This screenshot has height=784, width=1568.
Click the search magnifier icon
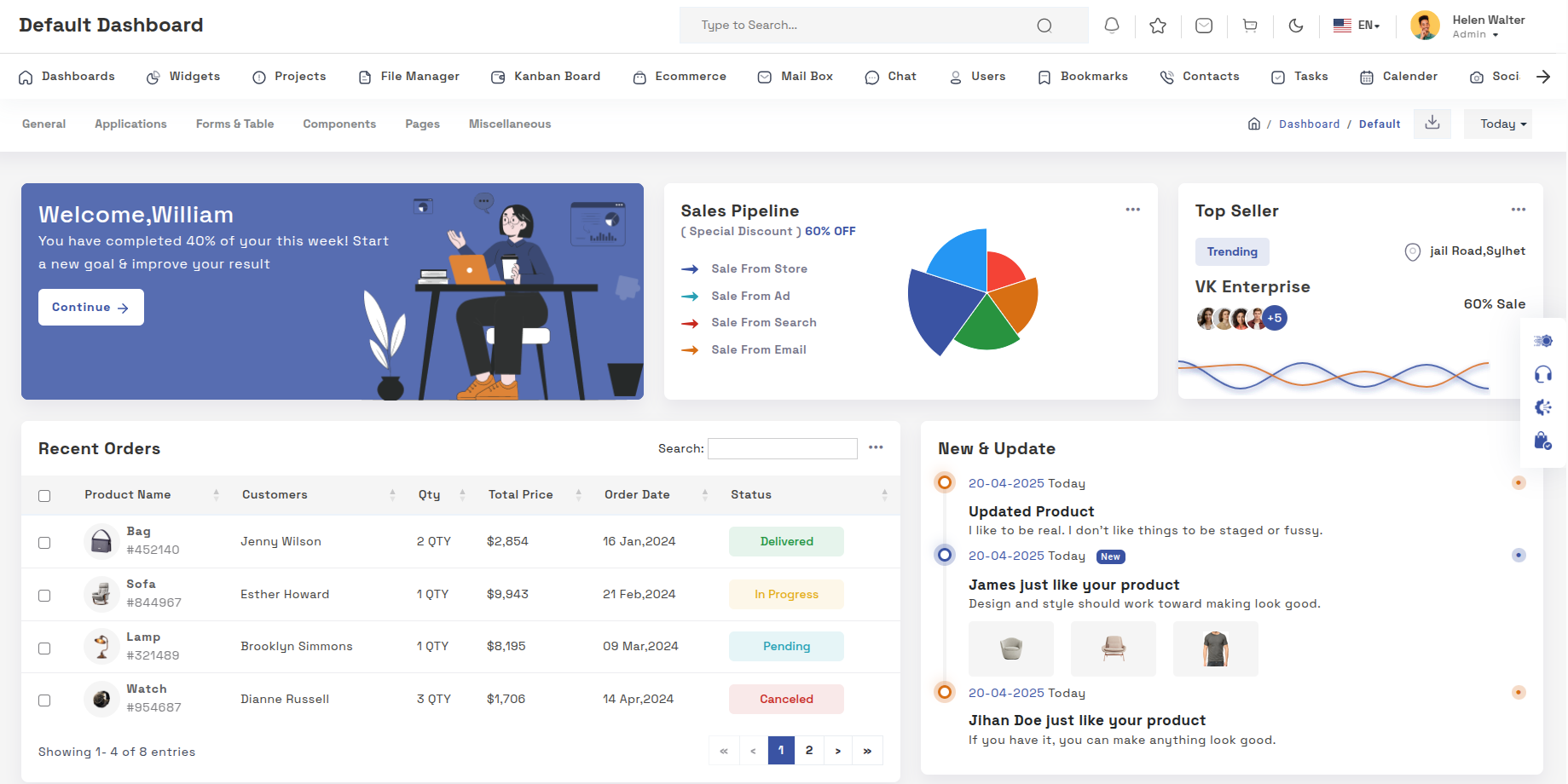tap(1044, 26)
